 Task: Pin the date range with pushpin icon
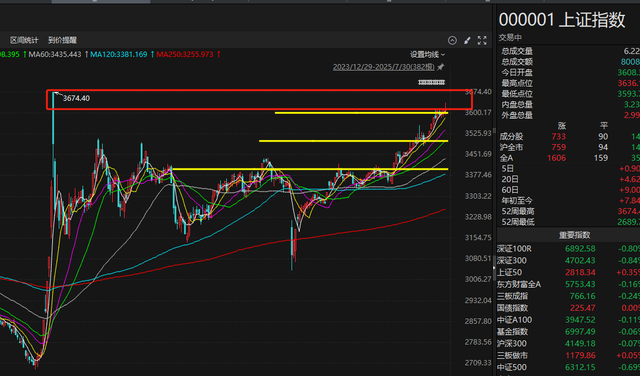point(440,67)
